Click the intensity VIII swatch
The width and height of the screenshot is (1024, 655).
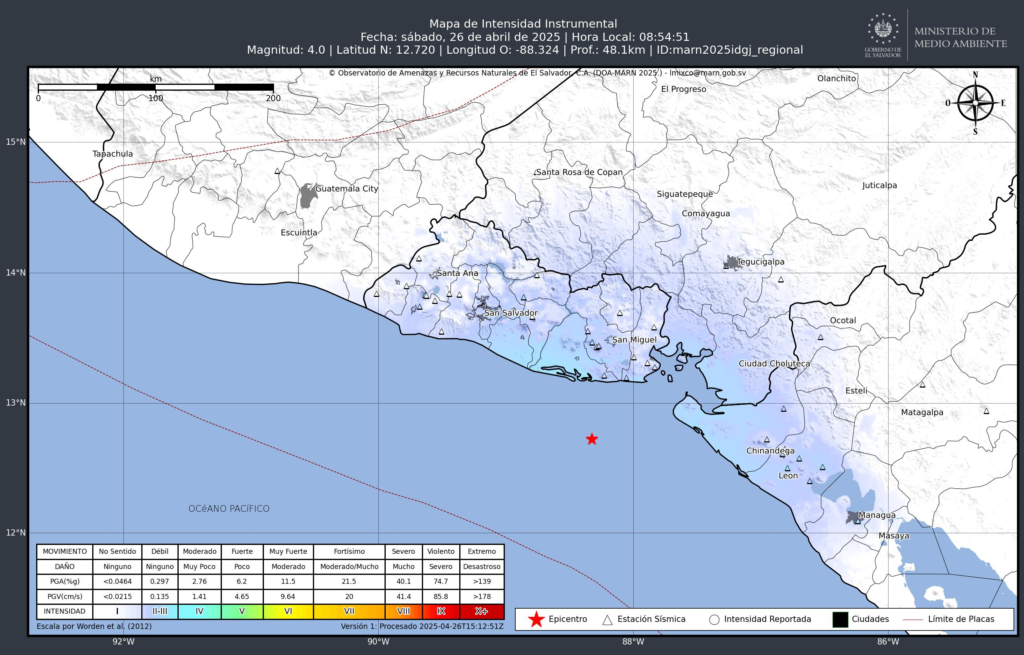404,612
